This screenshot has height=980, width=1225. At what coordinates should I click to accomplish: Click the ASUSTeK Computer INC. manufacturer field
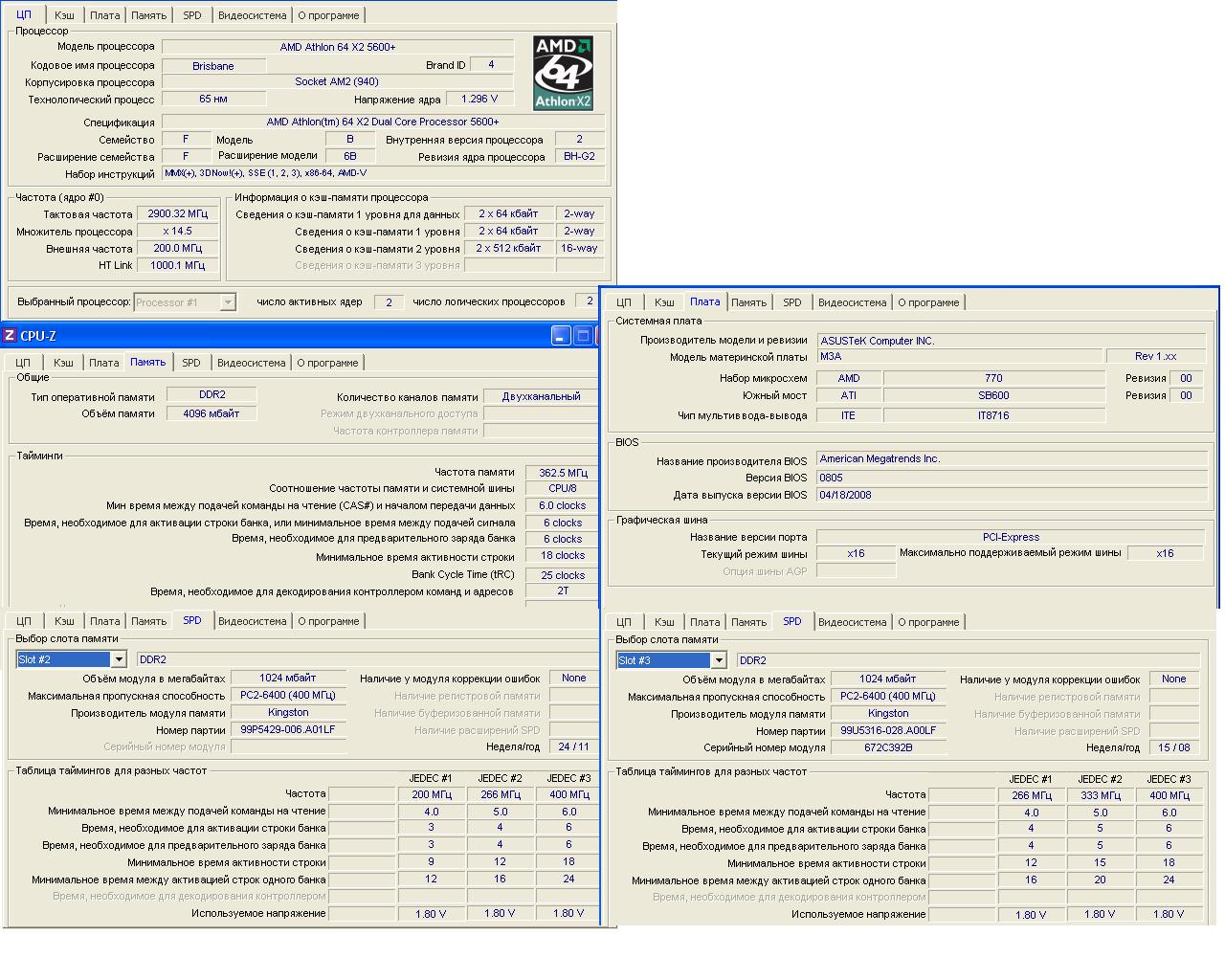tap(1011, 341)
